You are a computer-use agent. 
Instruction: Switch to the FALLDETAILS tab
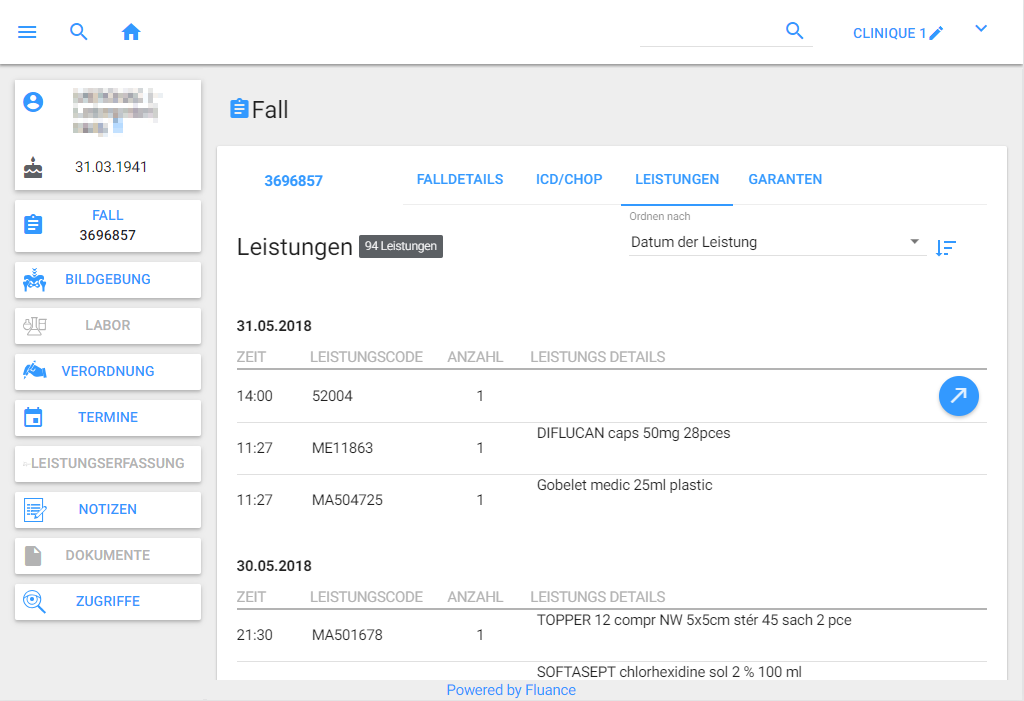(460, 180)
